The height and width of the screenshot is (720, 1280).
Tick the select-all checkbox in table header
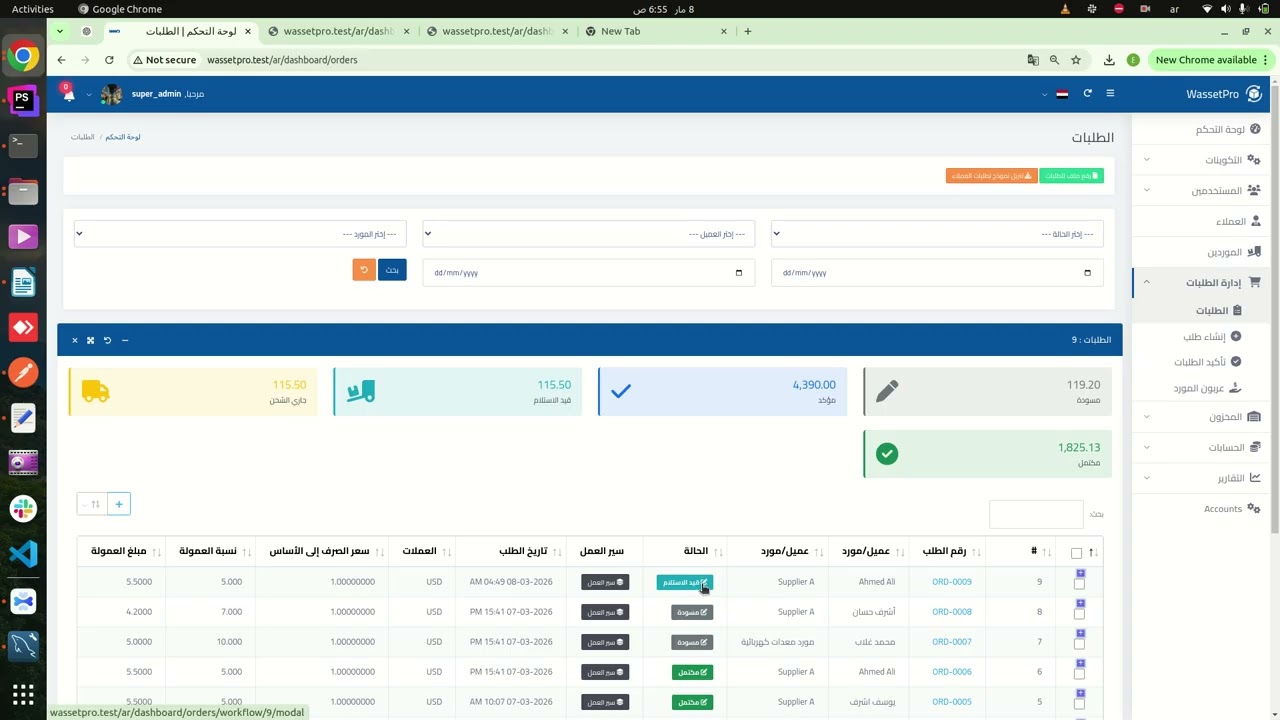[x=1076, y=553]
